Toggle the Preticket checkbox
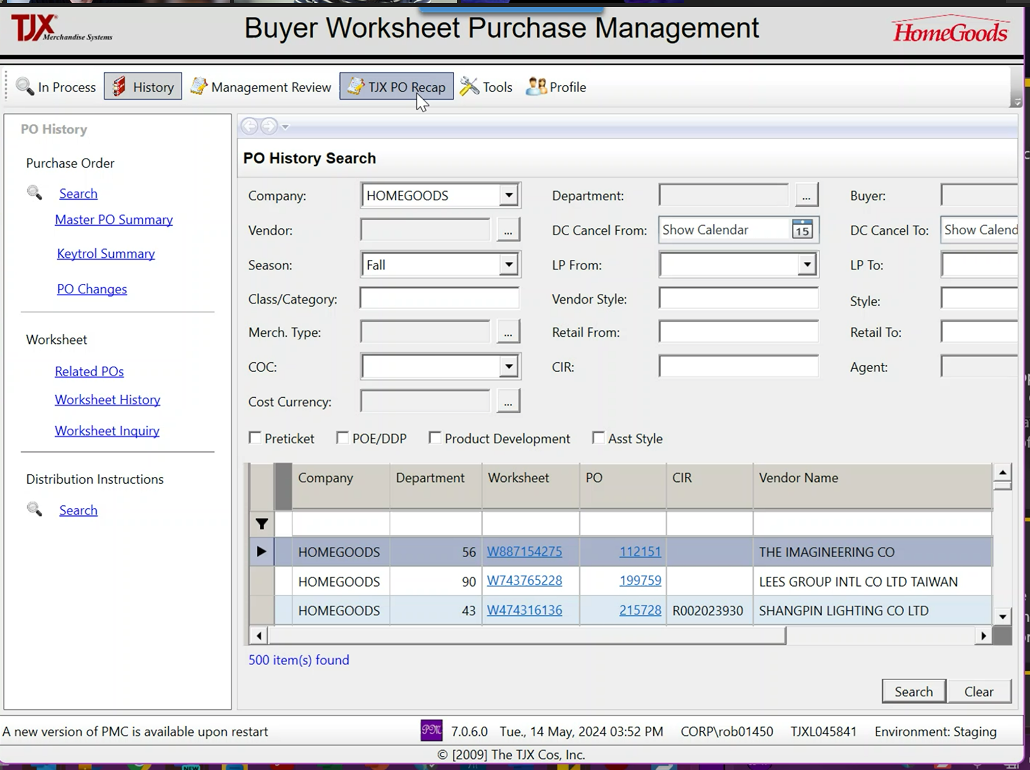This screenshot has height=770, width=1030. coord(255,438)
